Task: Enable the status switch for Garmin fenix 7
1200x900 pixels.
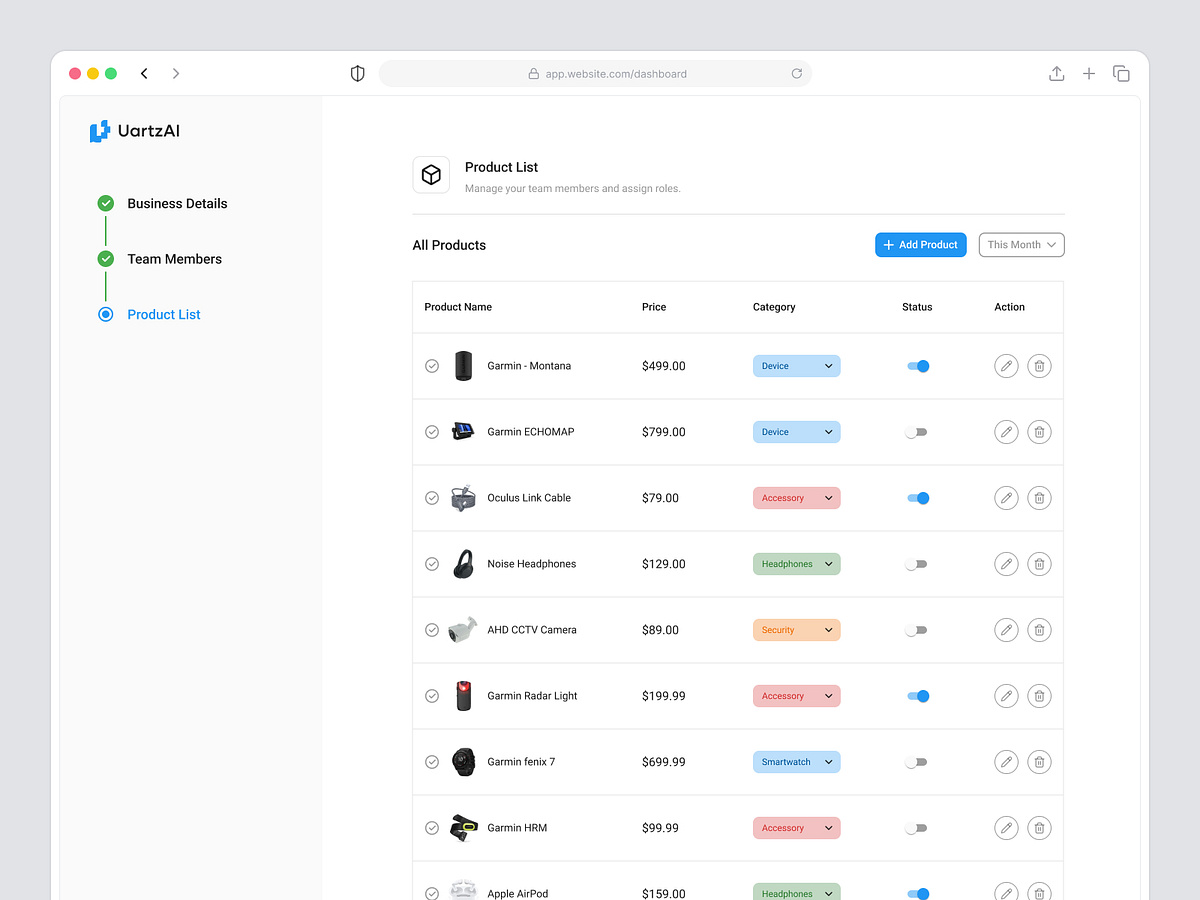Action: pyautogui.click(x=916, y=762)
